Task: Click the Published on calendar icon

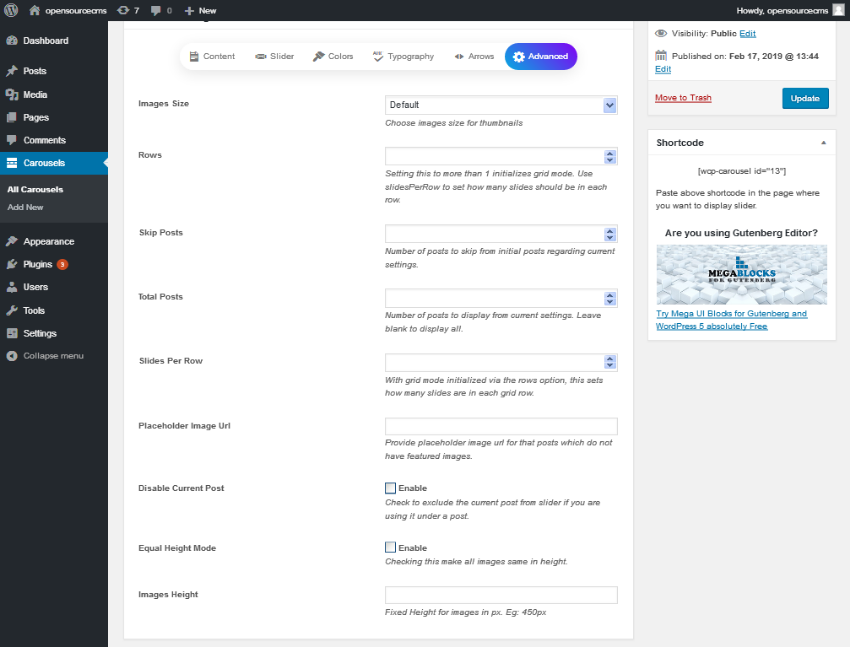Action: [661, 56]
